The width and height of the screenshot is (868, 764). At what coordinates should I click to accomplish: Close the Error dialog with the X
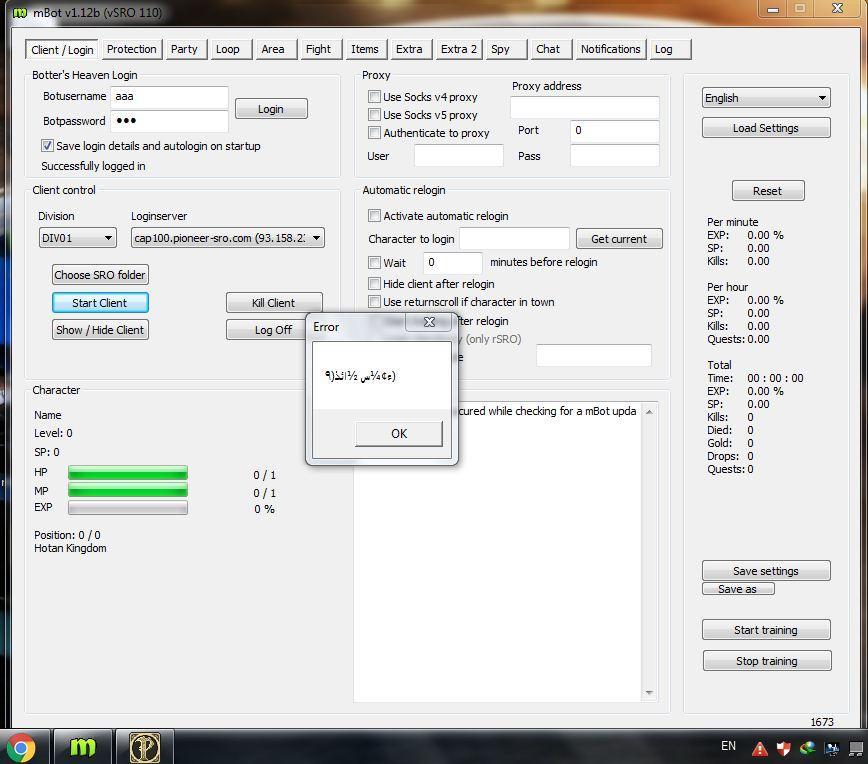[x=430, y=322]
